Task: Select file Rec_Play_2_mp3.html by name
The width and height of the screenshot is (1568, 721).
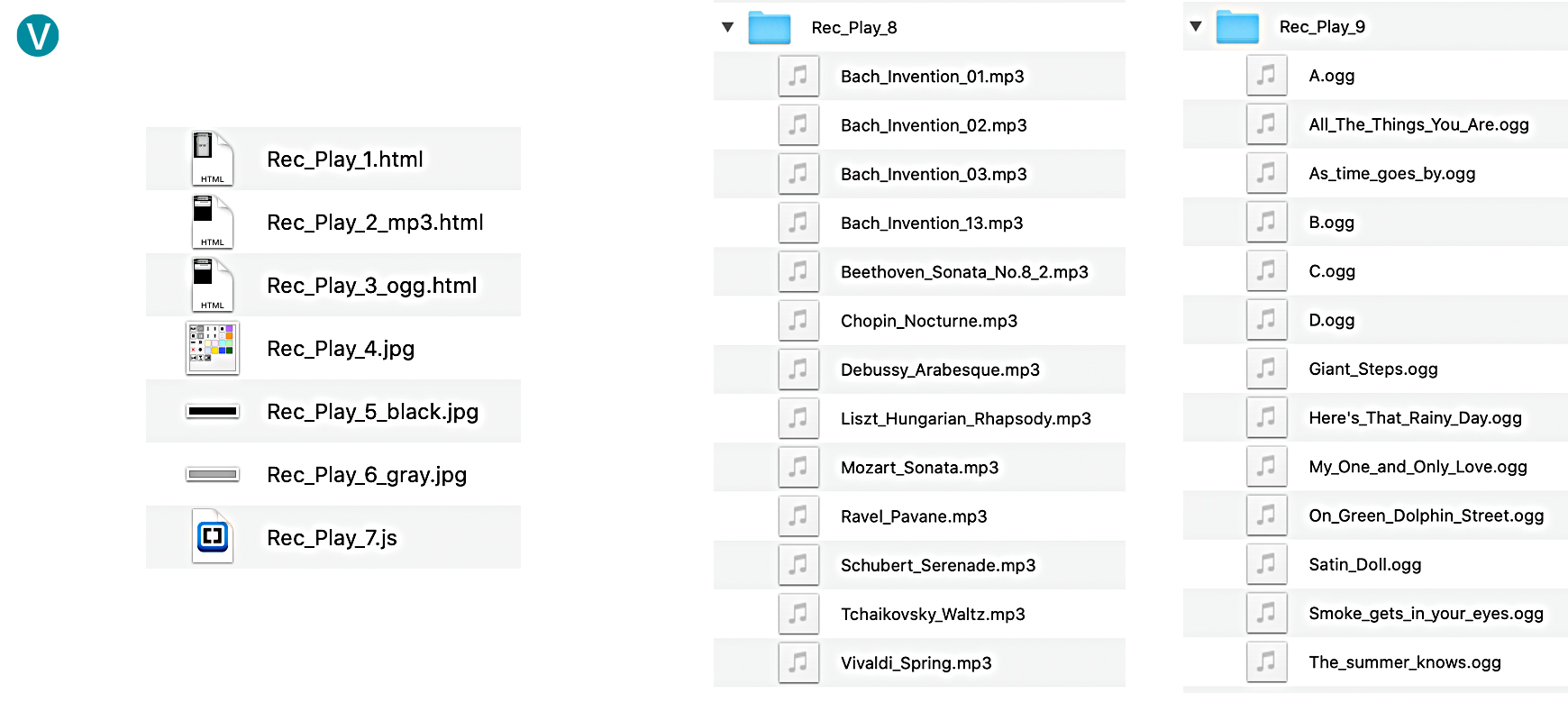Action: pyautogui.click(x=375, y=223)
